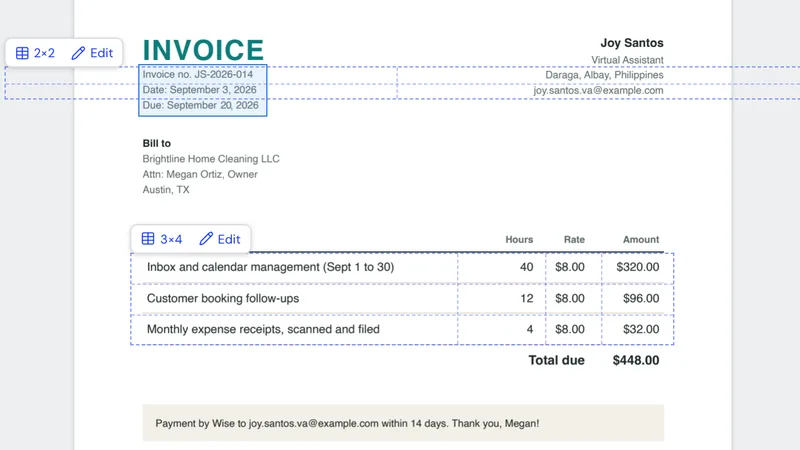Click the hours cell showing 4

tap(502, 330)
